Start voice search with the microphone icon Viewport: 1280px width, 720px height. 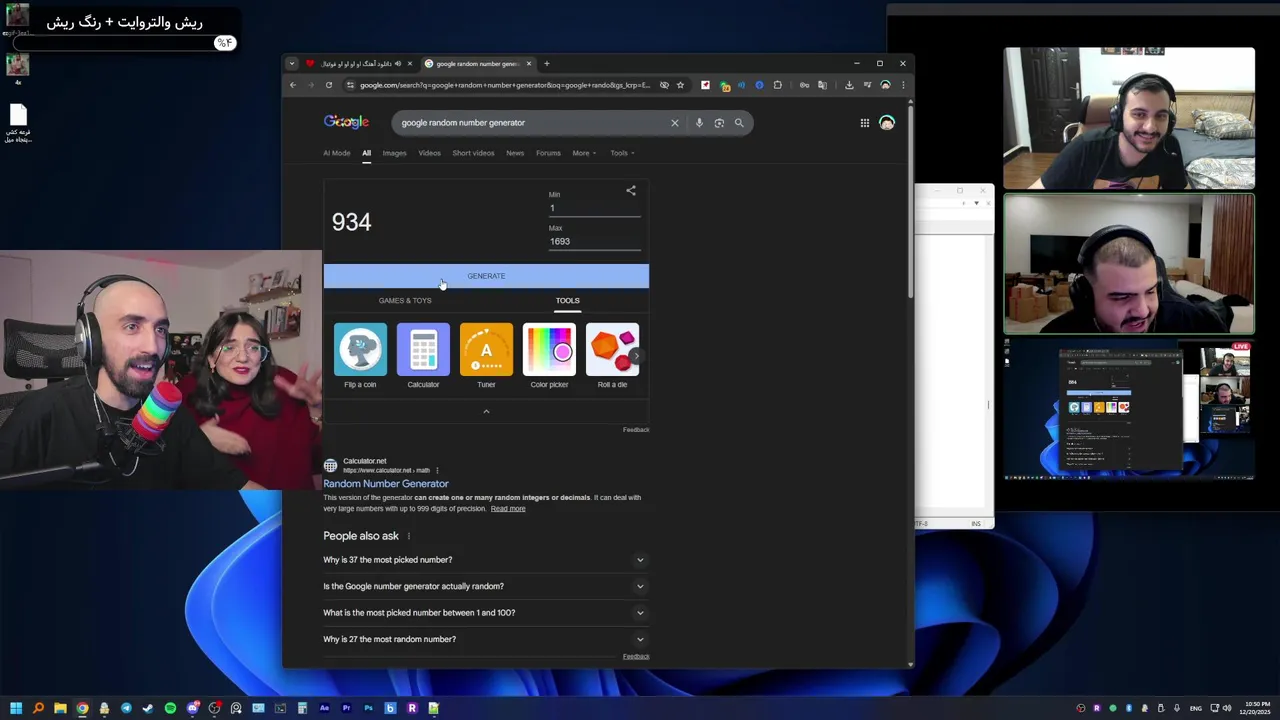point(699,123)
